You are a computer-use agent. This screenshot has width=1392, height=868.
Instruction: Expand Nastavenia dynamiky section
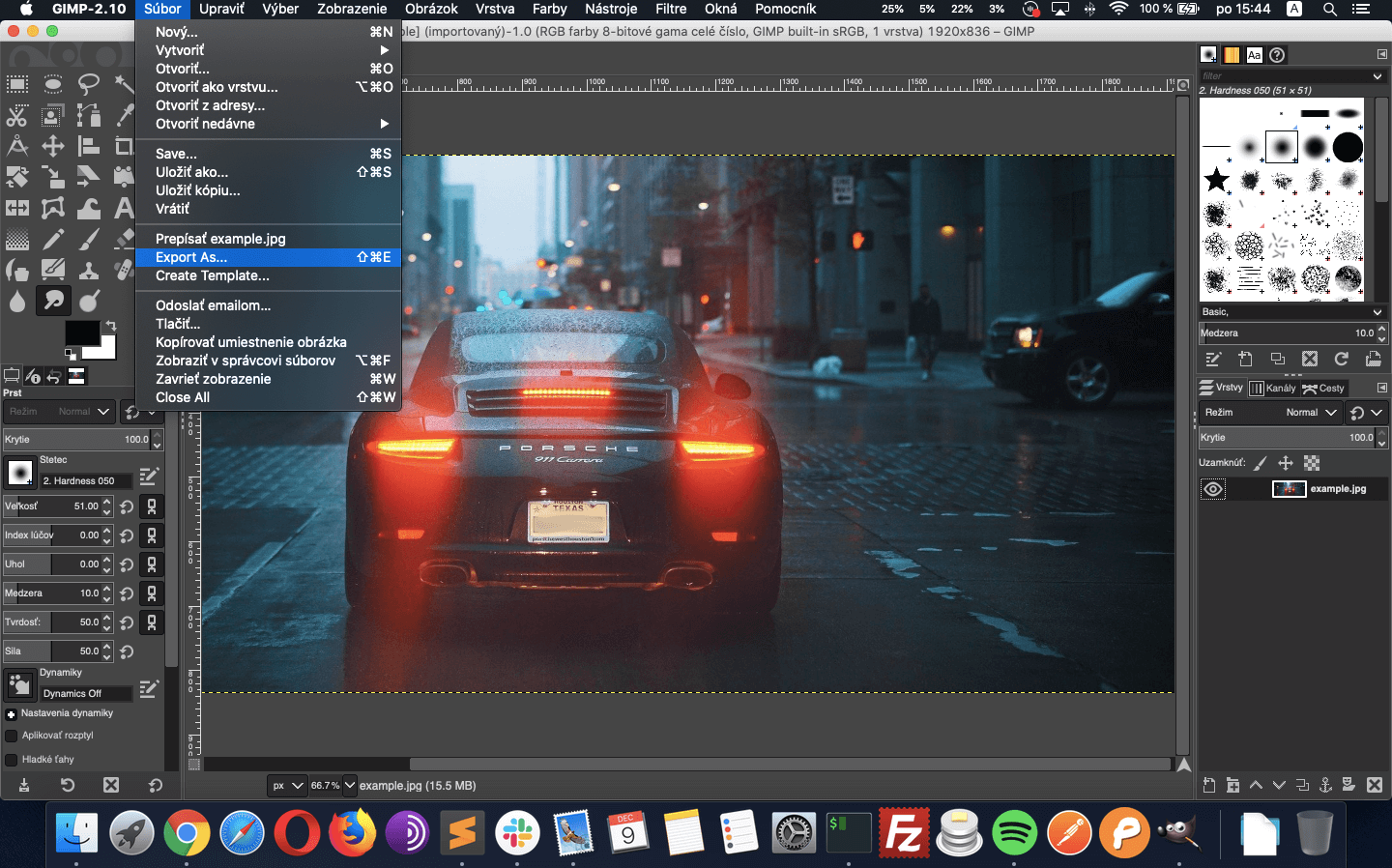(x=12, y=714)
